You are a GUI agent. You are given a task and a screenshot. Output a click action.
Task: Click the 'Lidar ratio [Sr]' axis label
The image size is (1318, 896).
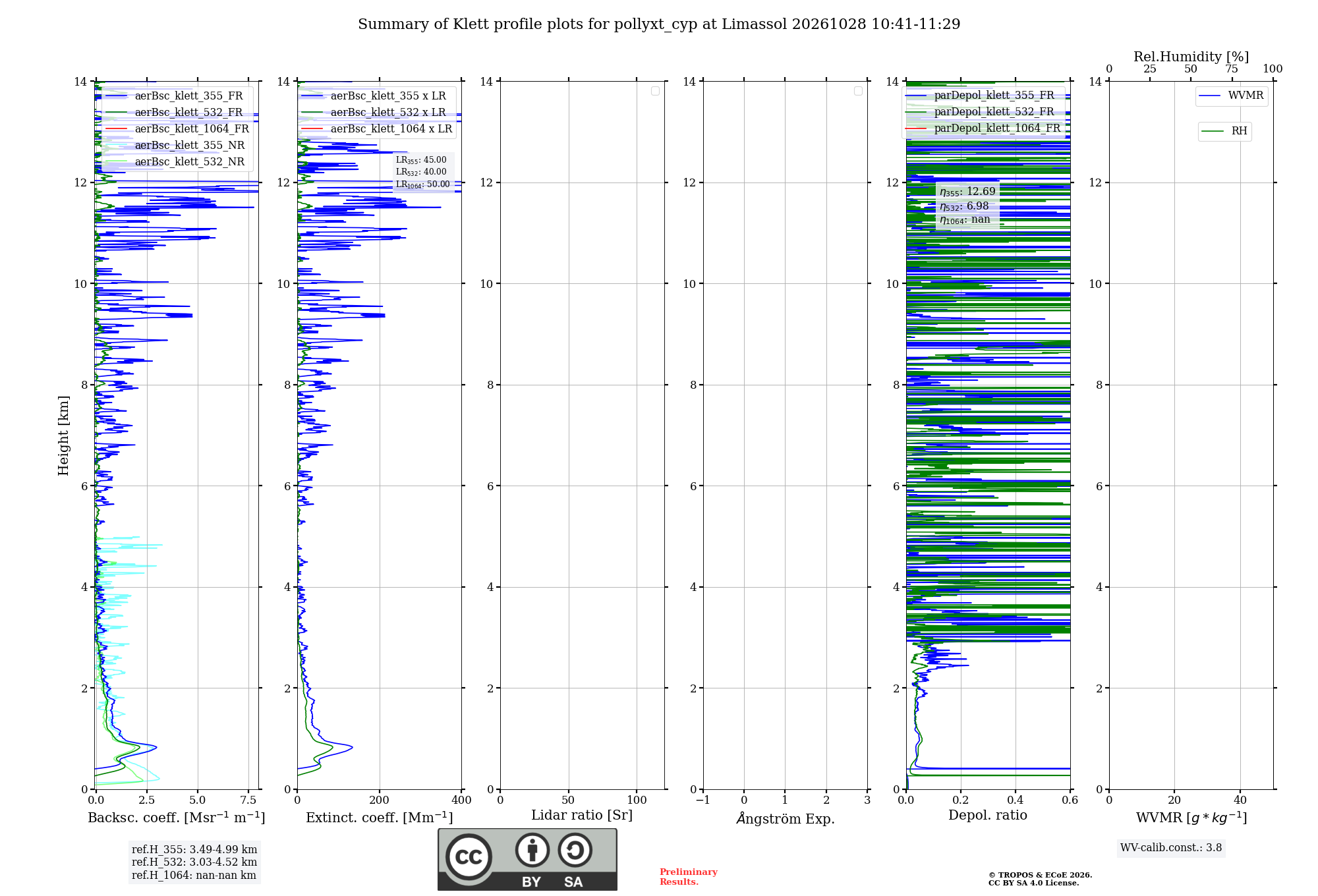(582, 816)
